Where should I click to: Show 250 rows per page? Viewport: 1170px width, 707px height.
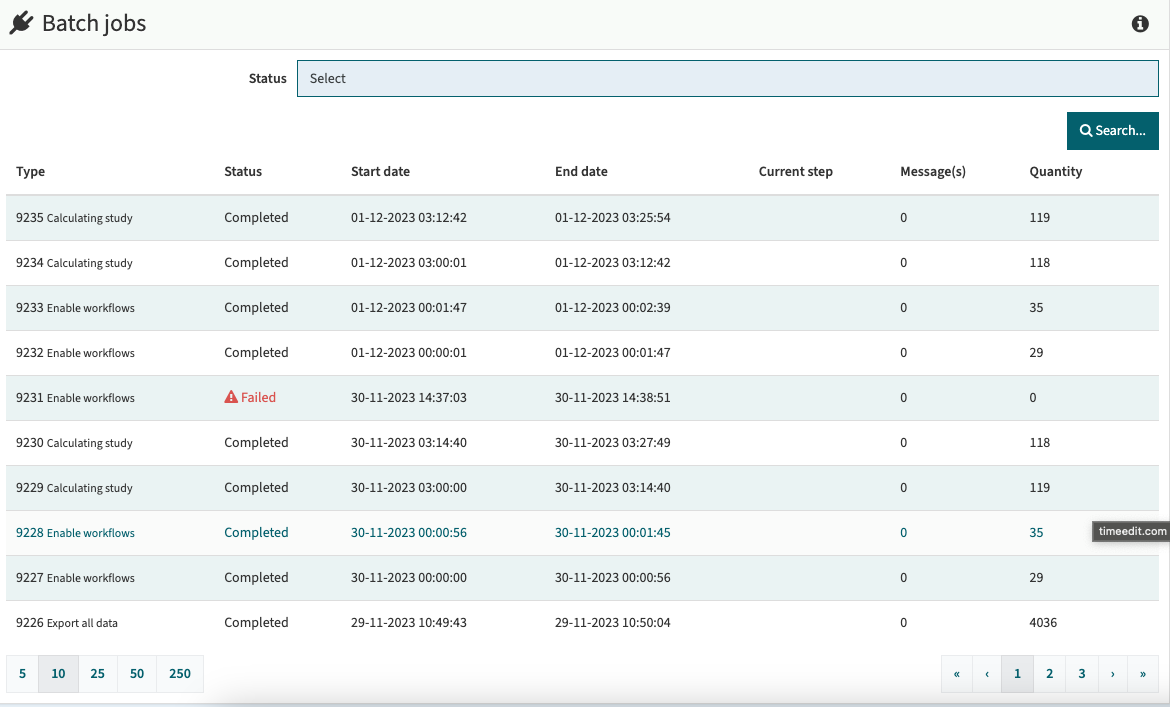(180, 673)
